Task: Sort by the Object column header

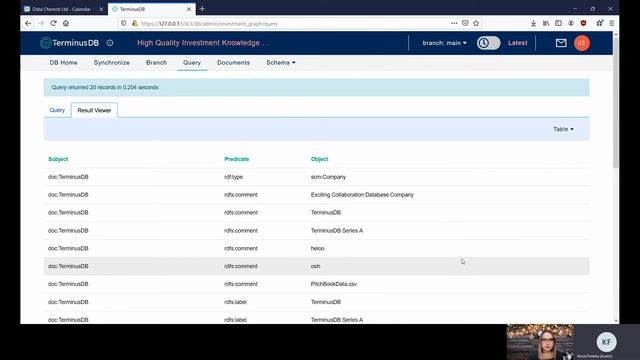Action: 319,159
